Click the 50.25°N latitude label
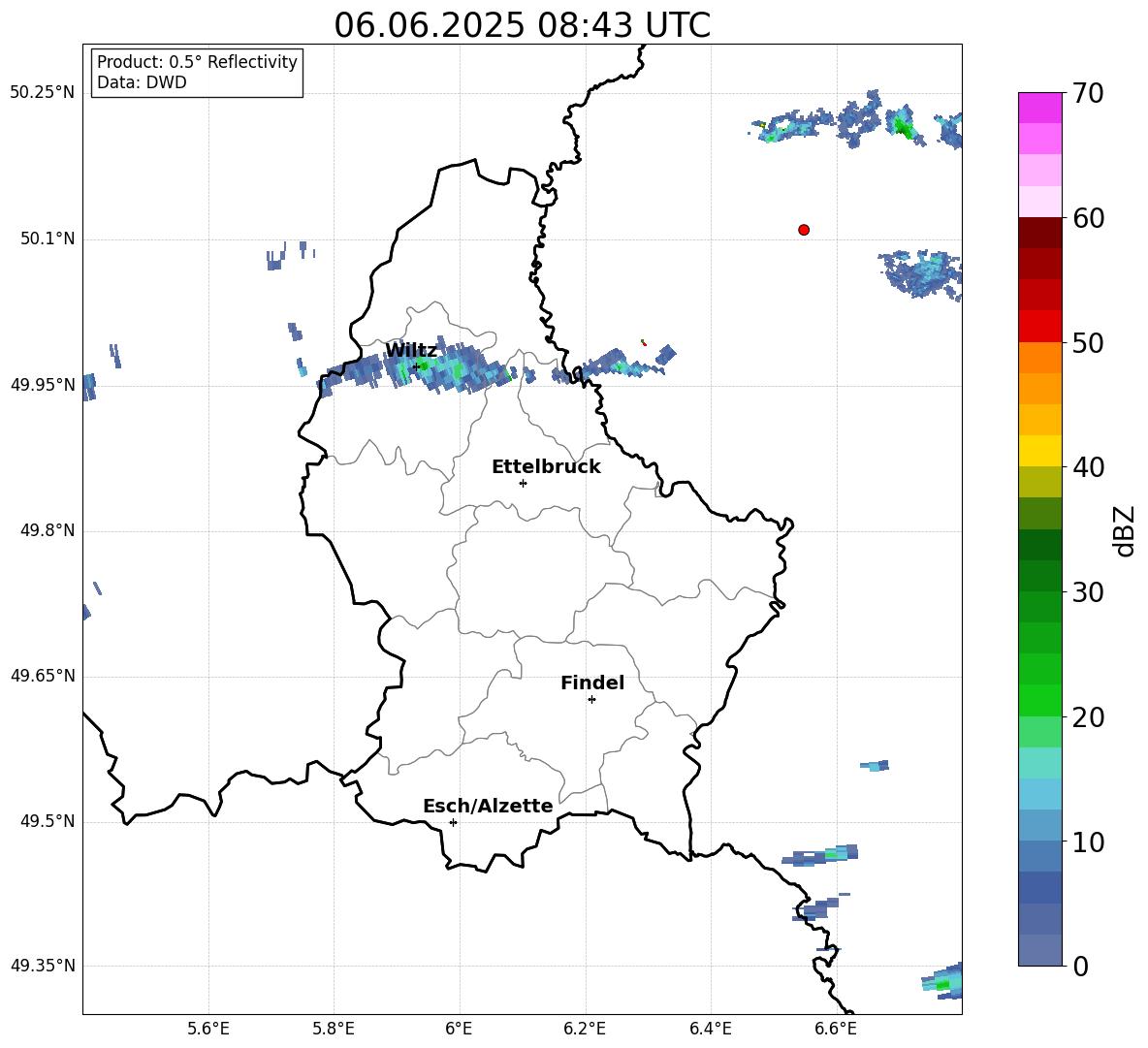Viewport: 1148px width, 1048px height. 43,93
